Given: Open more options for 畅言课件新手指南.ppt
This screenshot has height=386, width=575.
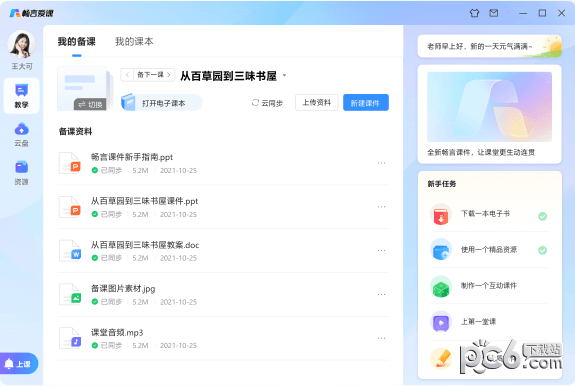Looking at the screenshot, I should [381, 163].
